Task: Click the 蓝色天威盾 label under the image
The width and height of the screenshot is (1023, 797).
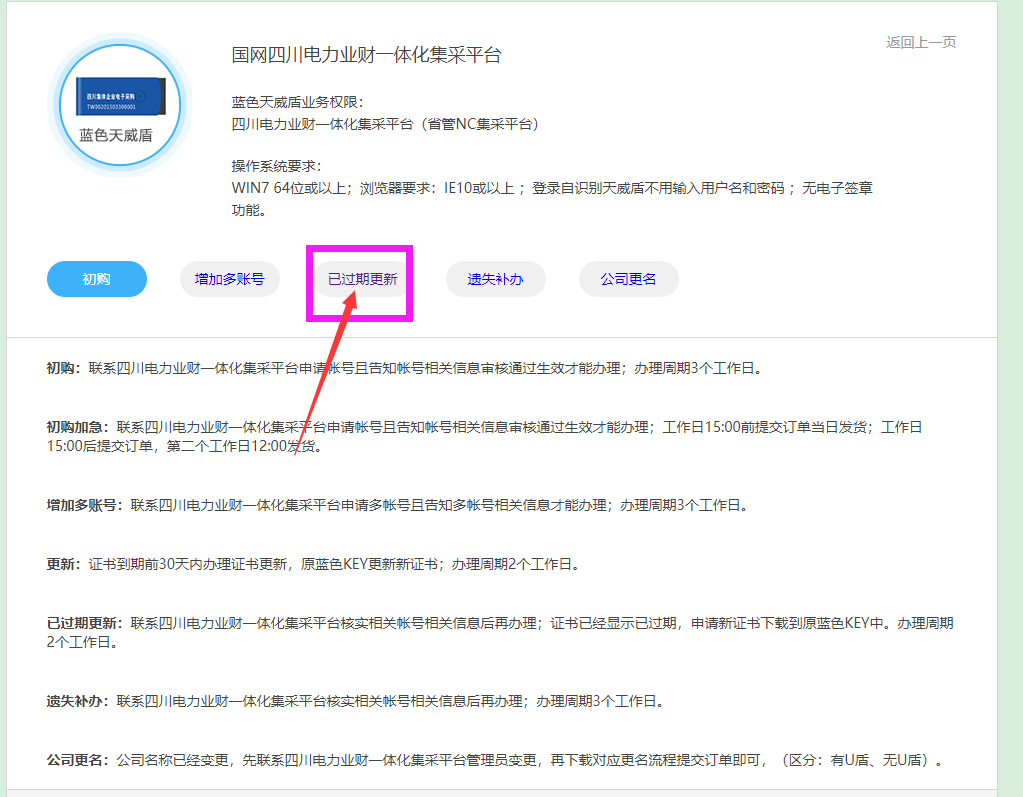Action: click(116, 135)
